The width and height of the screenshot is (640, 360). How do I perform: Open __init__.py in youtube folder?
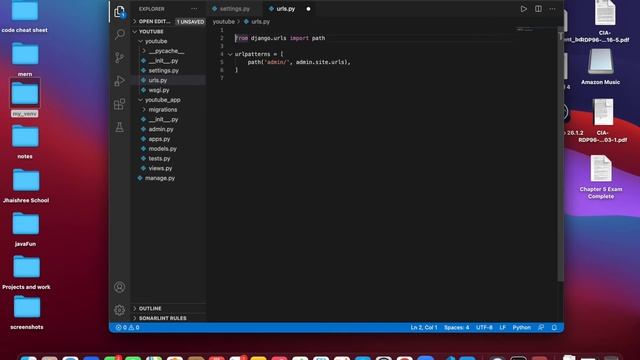(x=163, y=61)
